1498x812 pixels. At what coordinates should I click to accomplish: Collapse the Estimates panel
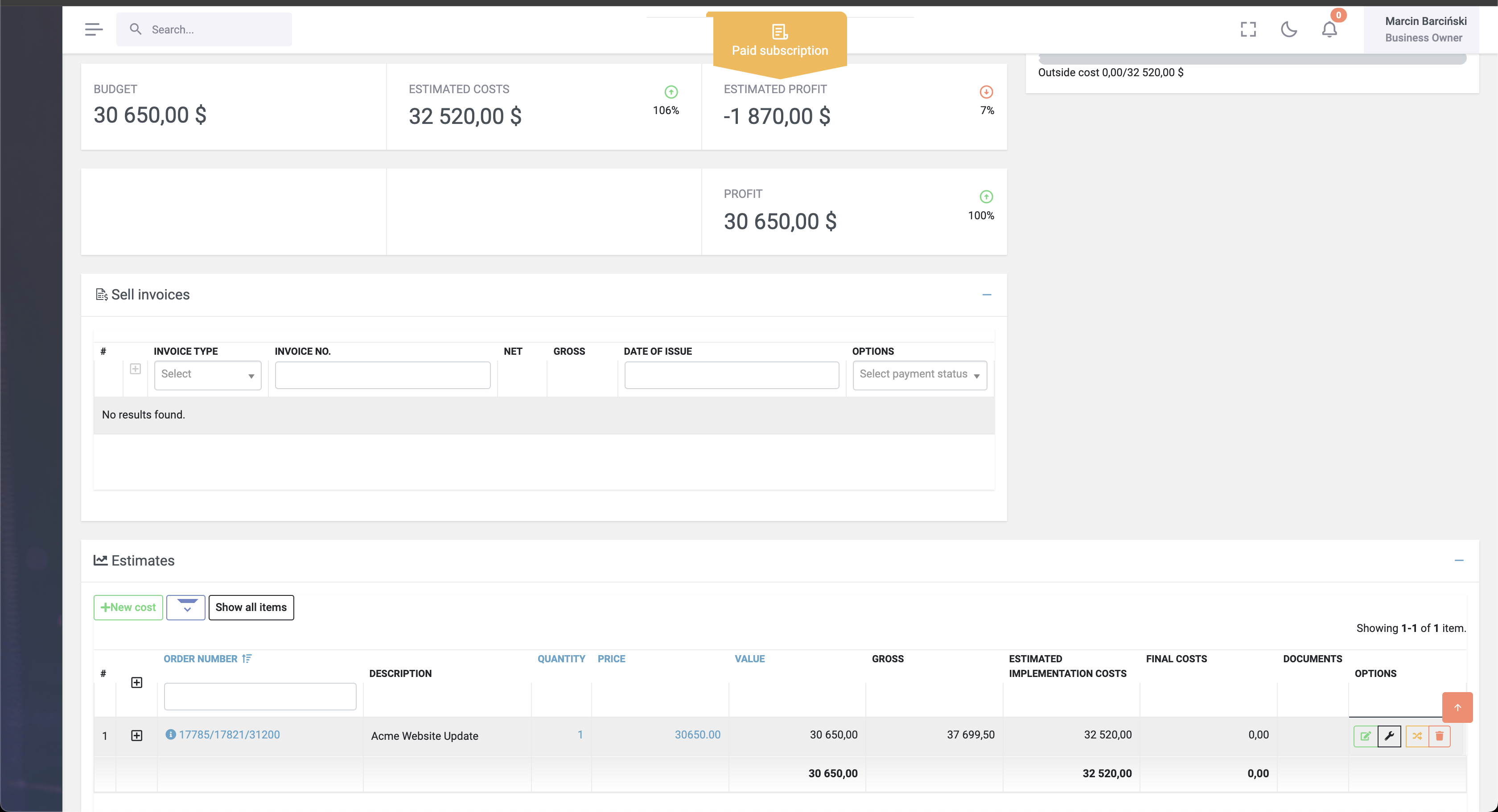click(1459, 560)
